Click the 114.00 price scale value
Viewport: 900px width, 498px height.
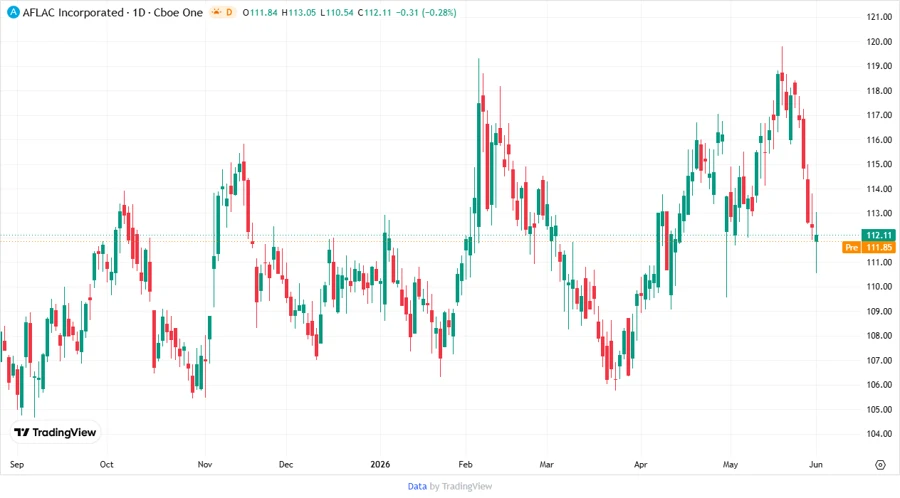point(879,189)
